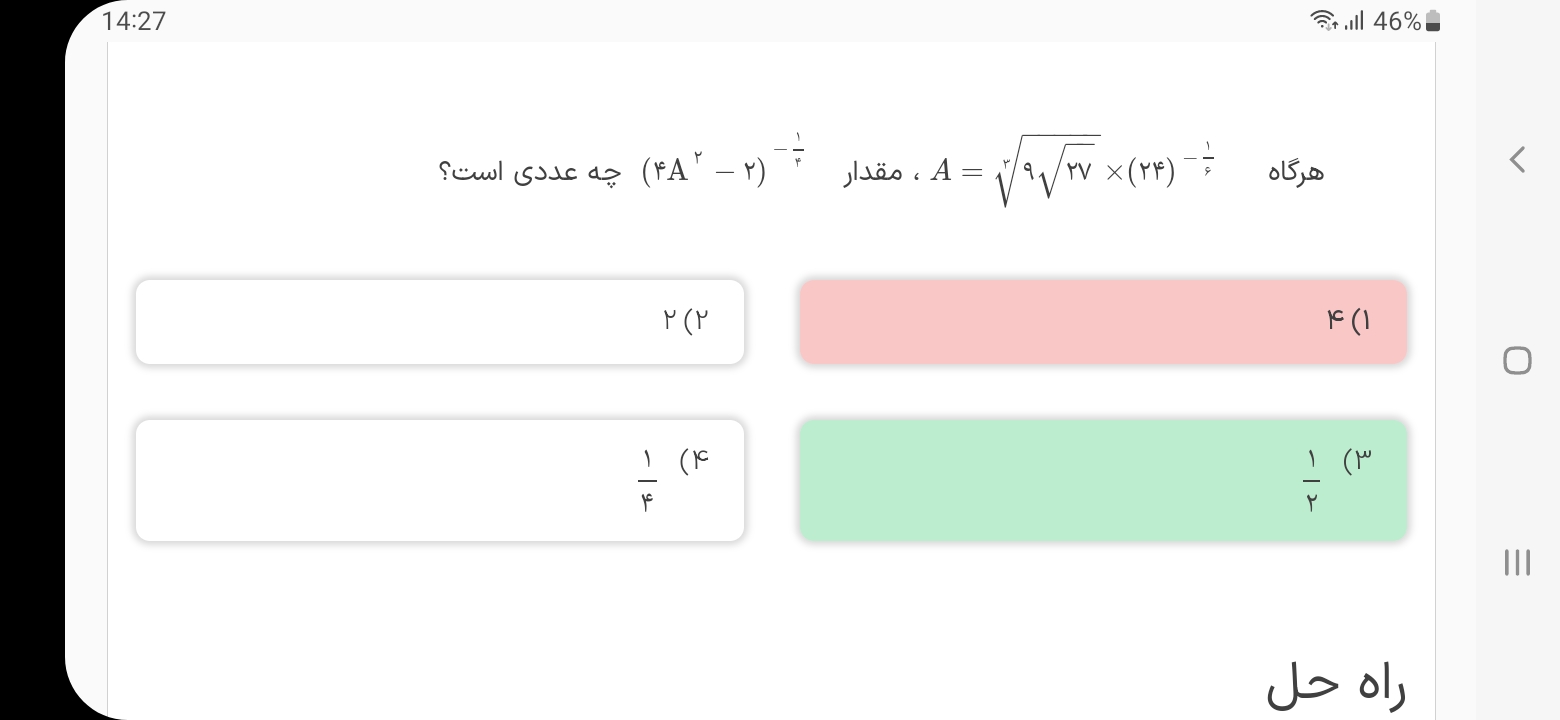Tap the راه حل solution heading
The height and width of the screenshot is (720, 1560).
click(1336, 687)
